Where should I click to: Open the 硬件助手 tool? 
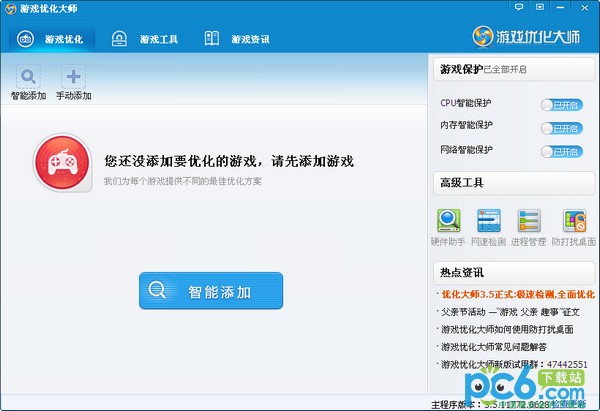(x=448, y=227)
